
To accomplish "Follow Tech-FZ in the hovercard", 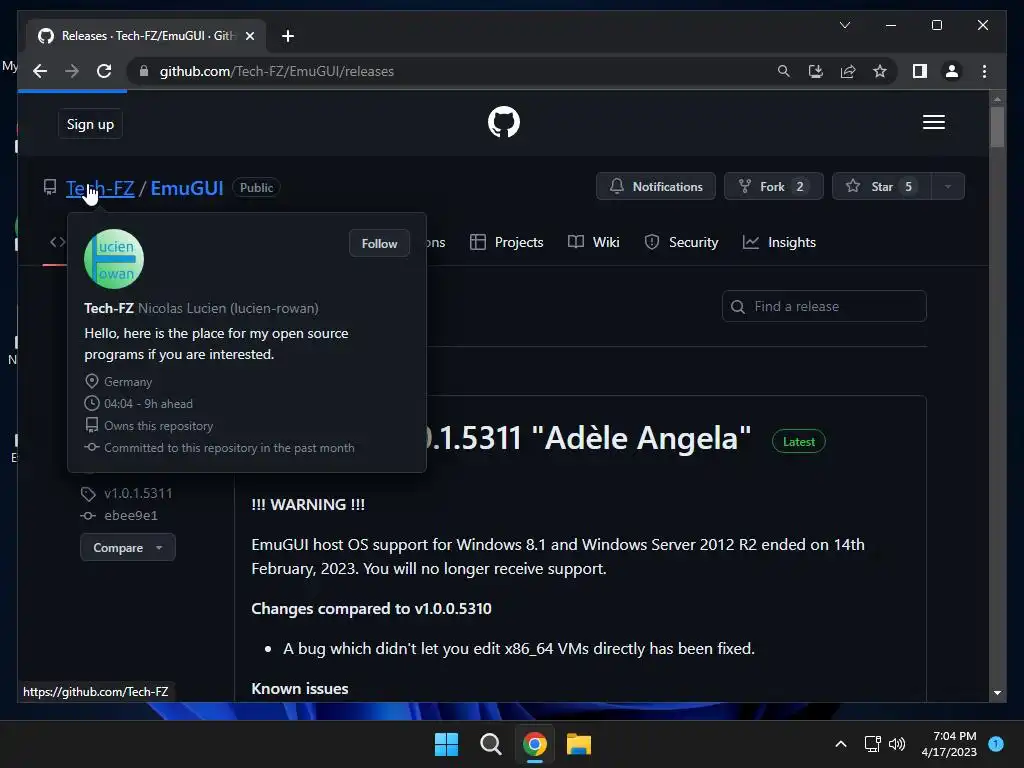I will tap(379, 244).
